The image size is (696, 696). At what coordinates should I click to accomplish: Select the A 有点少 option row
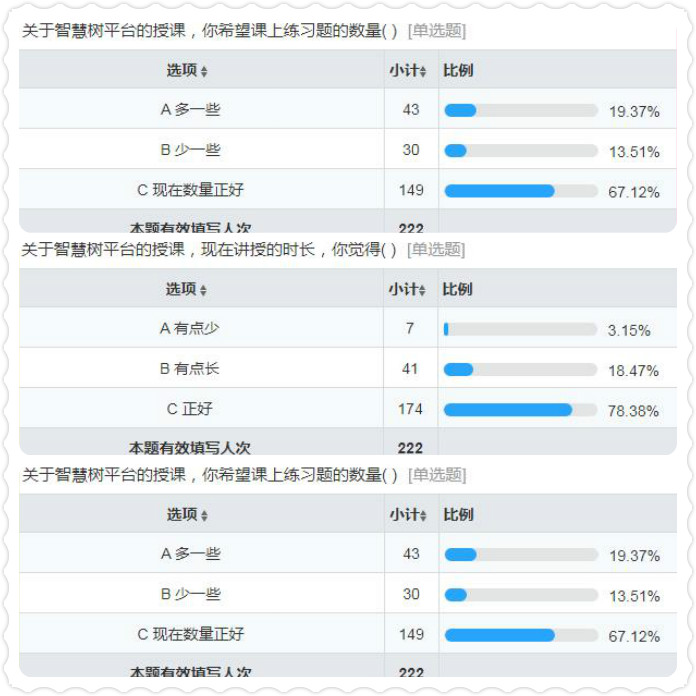point(189,329)
